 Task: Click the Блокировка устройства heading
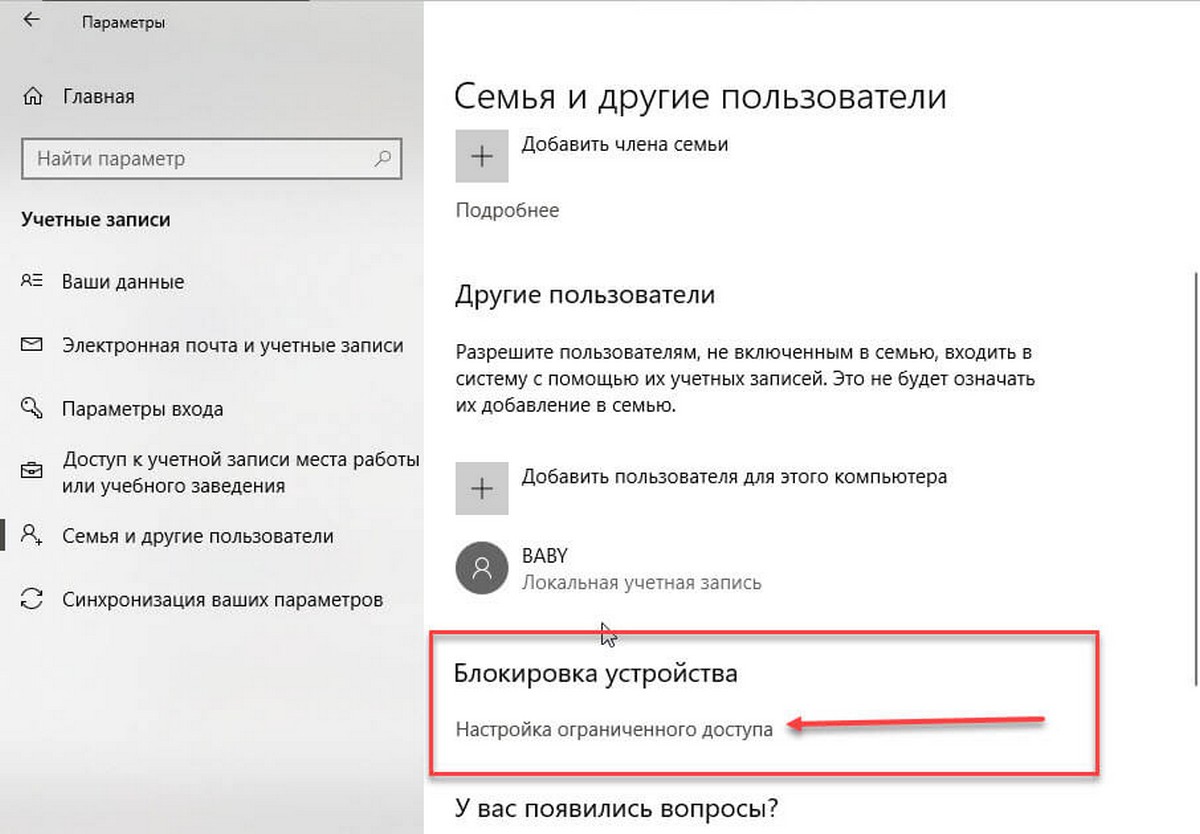coord(596,674)
